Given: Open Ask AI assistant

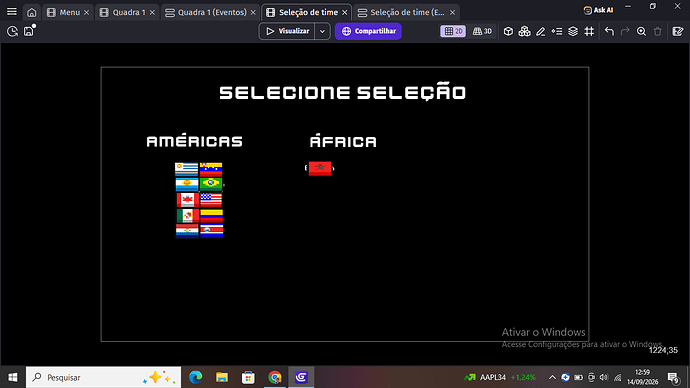Looking at the screenshot, I should (598, 10).
